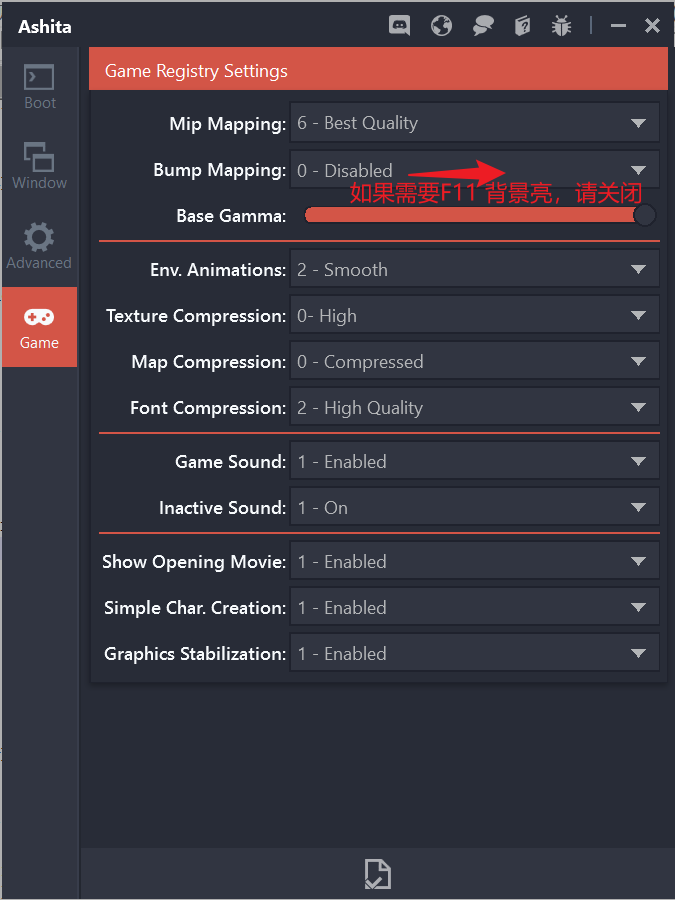Toggle the Game Sound setting dropdown
This screenshot has height=900, width=675.
coord(474,462)
